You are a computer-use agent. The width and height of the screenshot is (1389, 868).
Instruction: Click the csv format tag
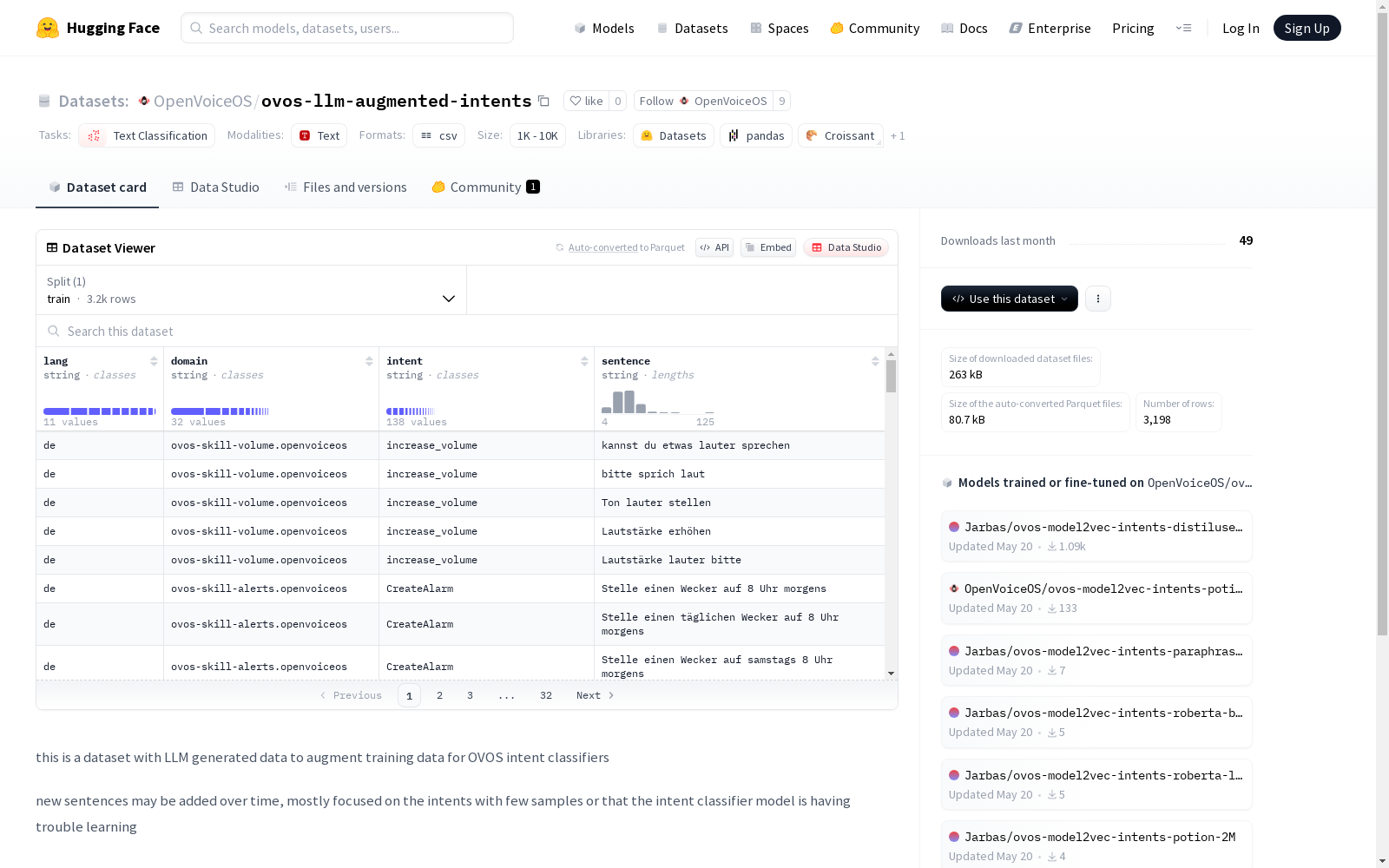(438, 135)
